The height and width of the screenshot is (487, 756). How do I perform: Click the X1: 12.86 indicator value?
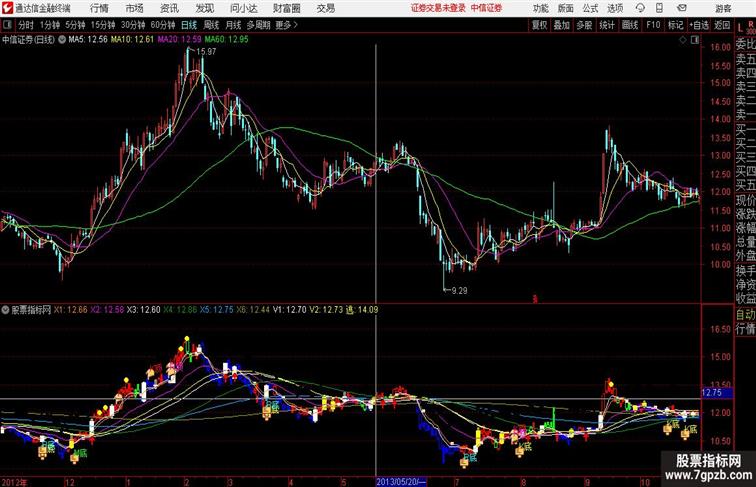pos(70,310)
